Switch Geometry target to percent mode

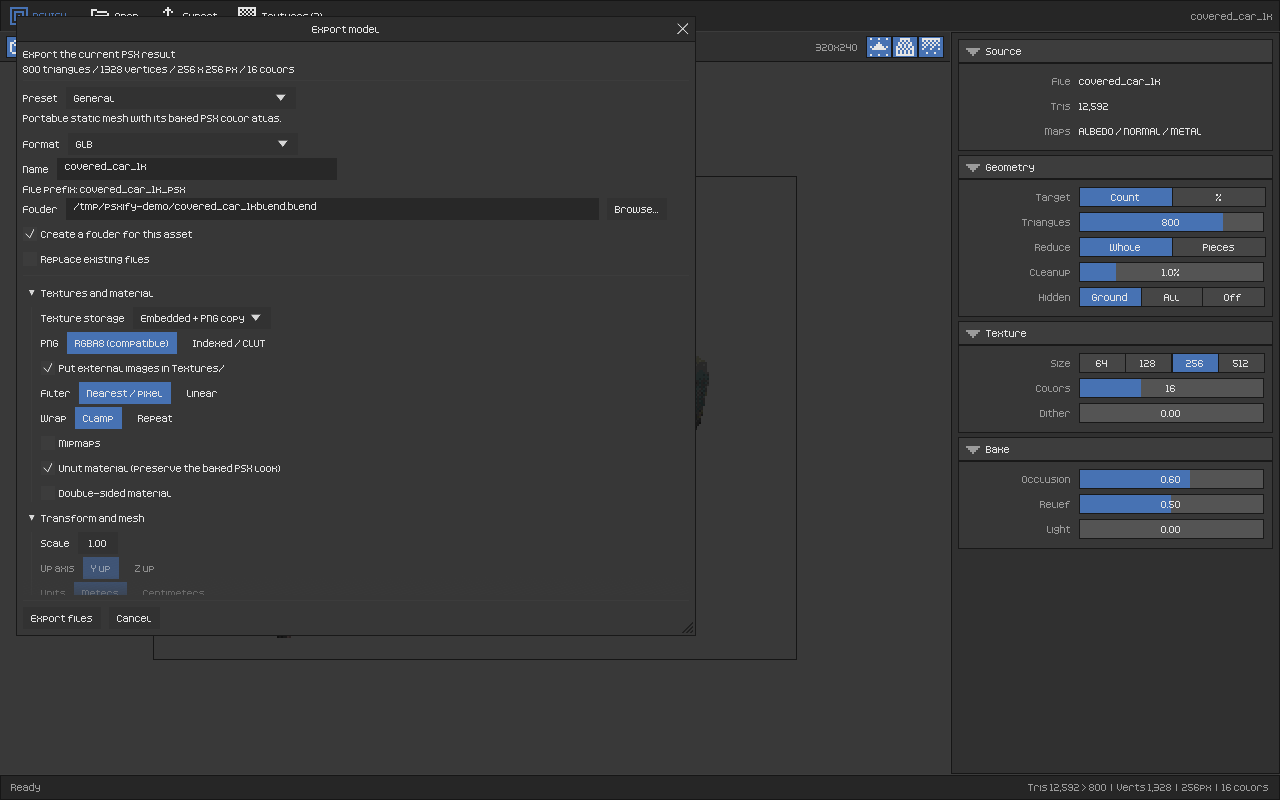1218,197
